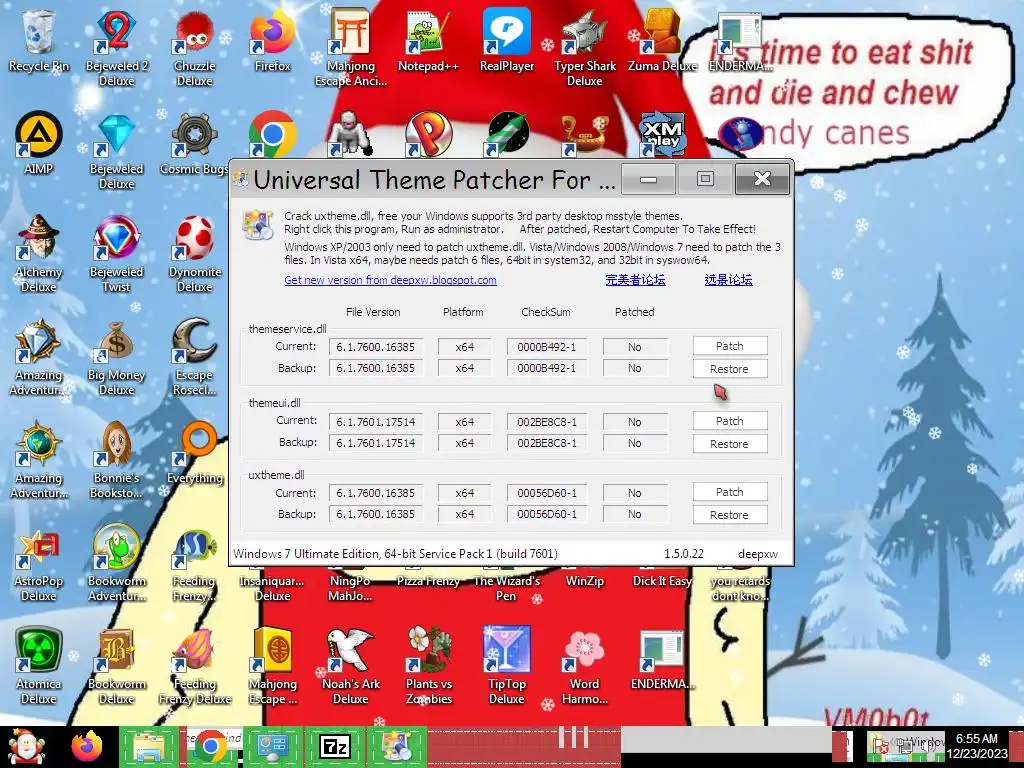The width and height of the screenshot is (1024, 768).
Task: Follow the deepxw.blogspot.com new version link
Action: 391,280
